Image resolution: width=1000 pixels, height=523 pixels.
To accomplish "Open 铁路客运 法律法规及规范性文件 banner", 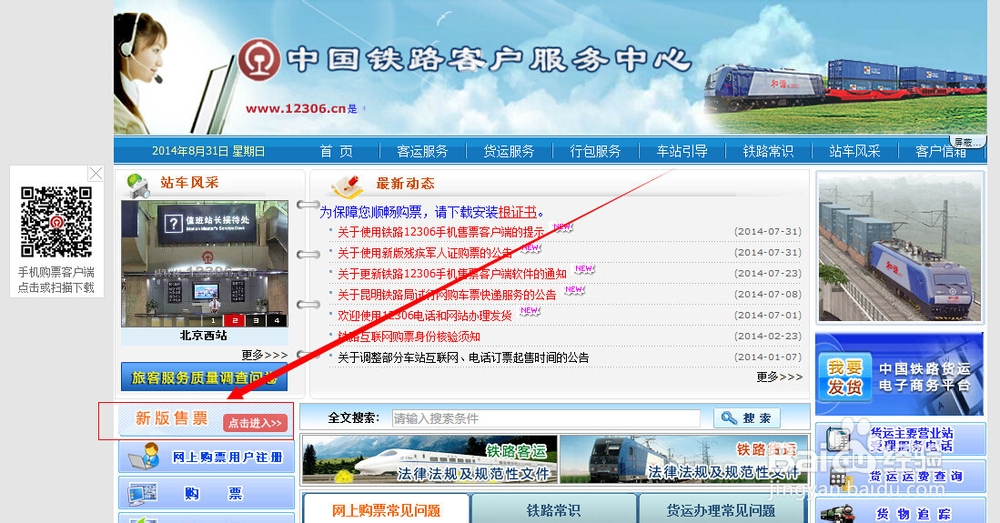I will pyautogui.click(x=430, y=460).
